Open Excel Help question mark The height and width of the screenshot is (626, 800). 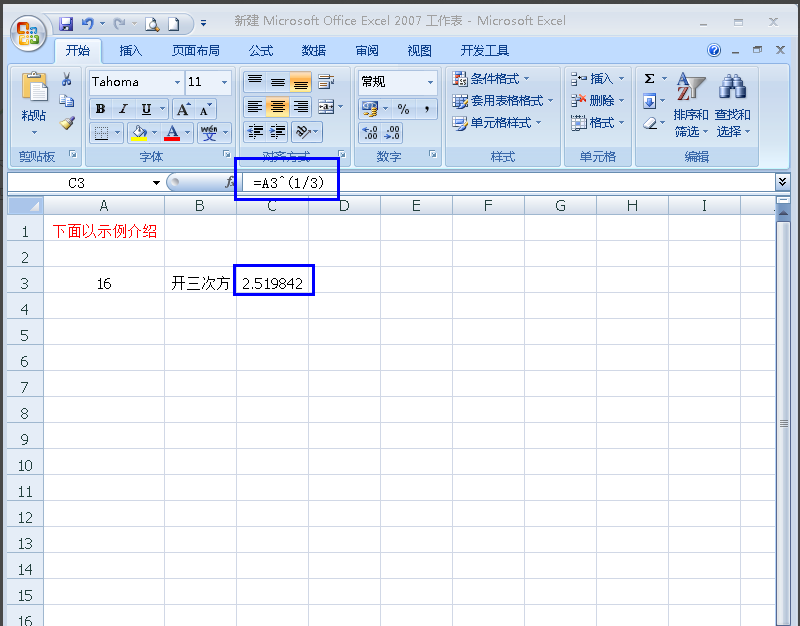[x=714, y=50]
